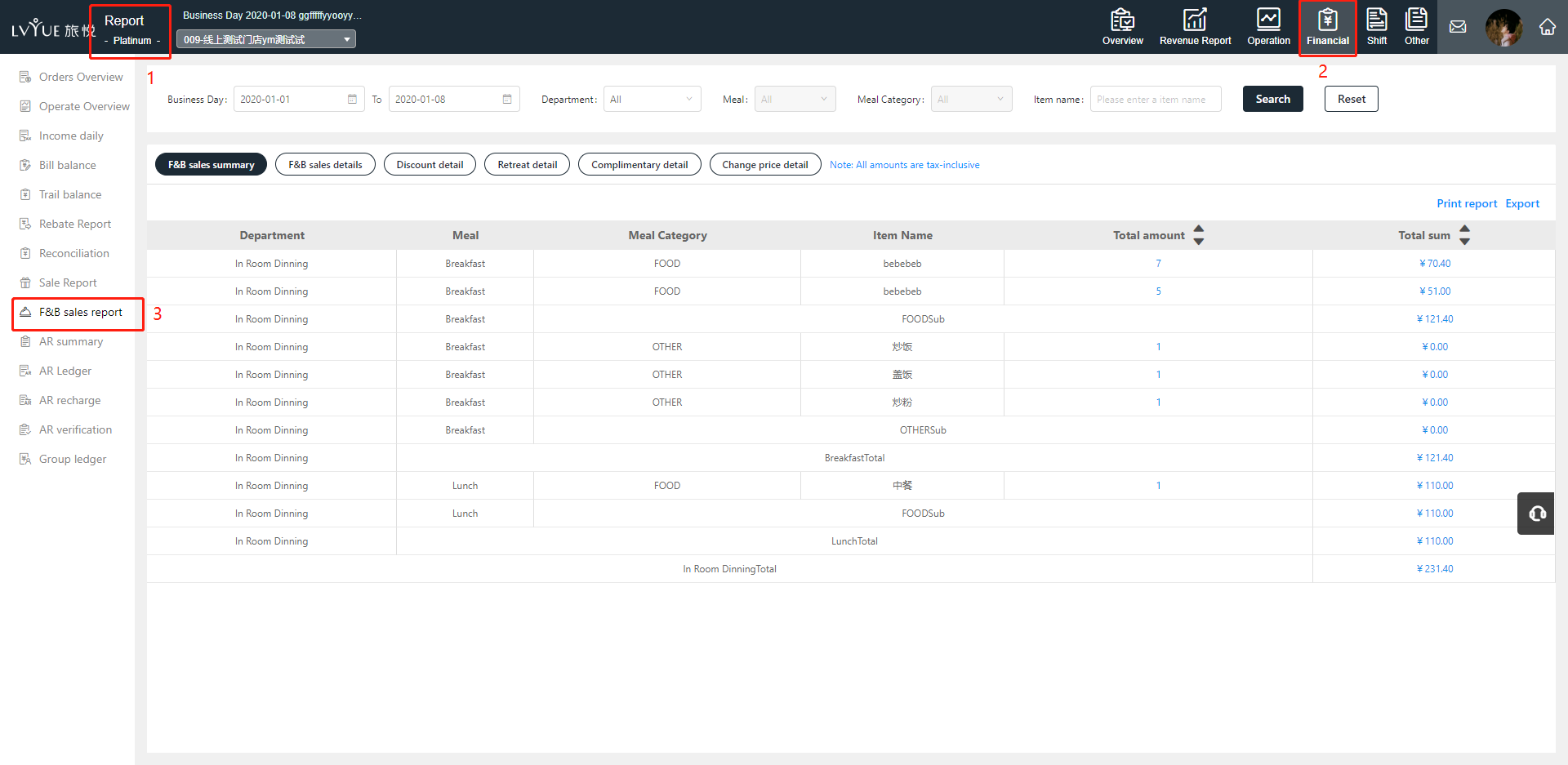Screen dimensions: 1568x765
Task: Open Bill balance report
Action: tap(57, 165)
